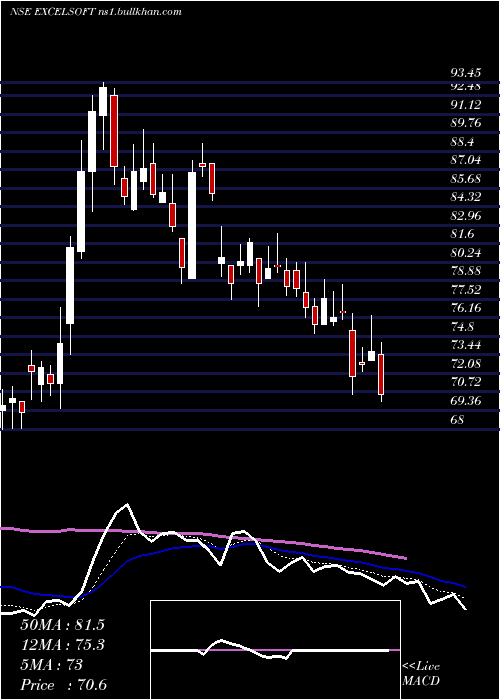
Task: Select the 69.36 price axis label
Action: pos(466,401)
